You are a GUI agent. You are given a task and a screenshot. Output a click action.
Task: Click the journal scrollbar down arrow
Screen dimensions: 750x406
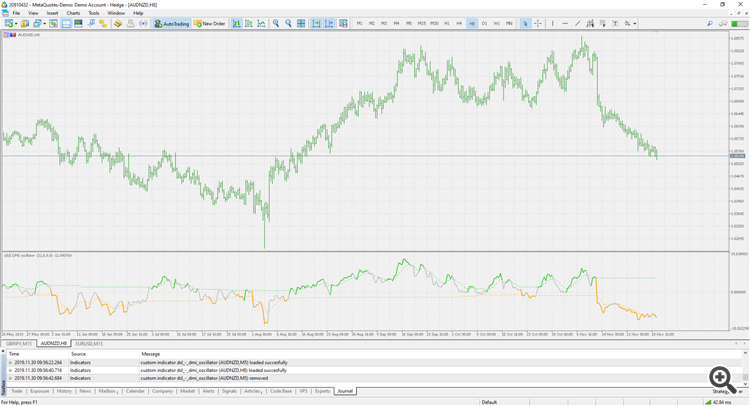click(x=745, y=384)
